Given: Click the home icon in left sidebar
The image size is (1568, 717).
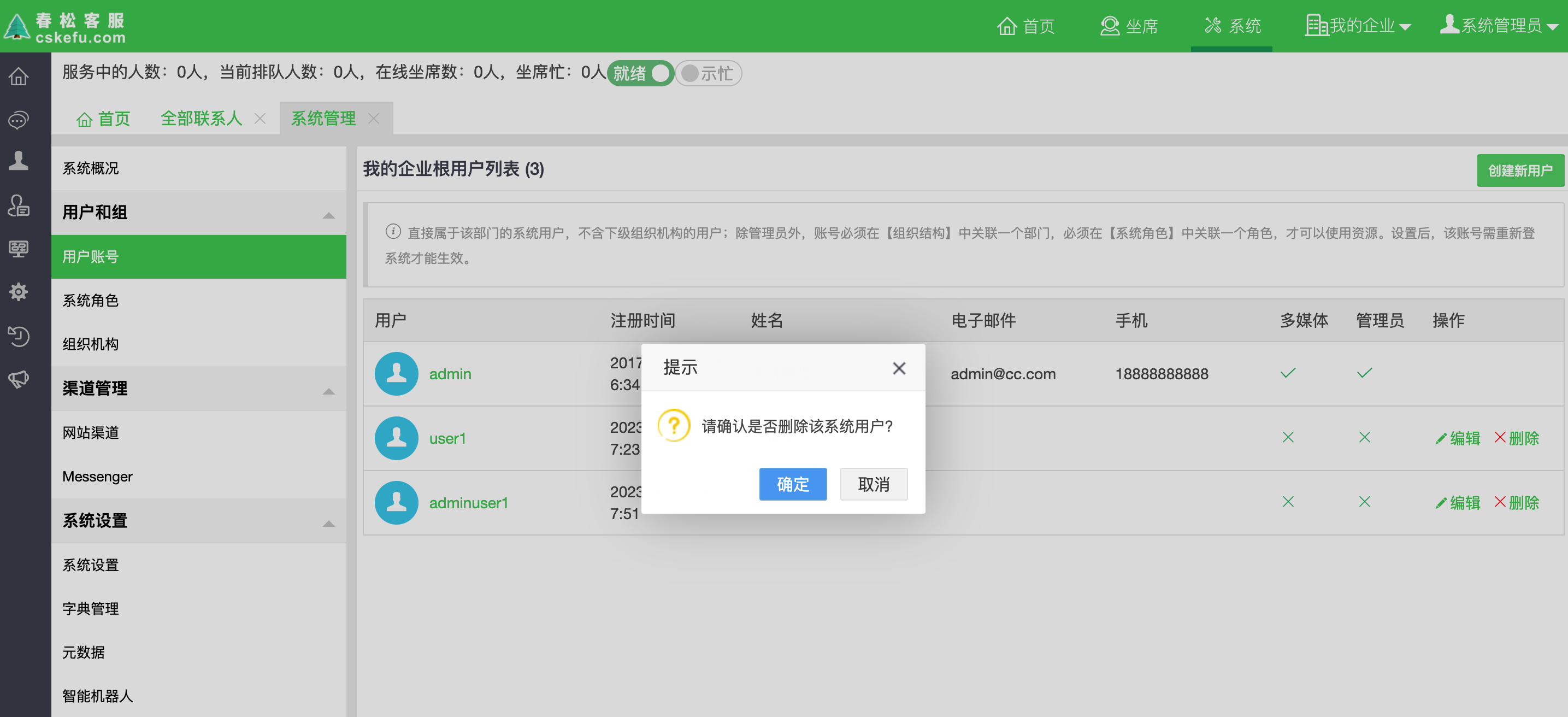Looking at the screenshot, I should tap(18, 77).
